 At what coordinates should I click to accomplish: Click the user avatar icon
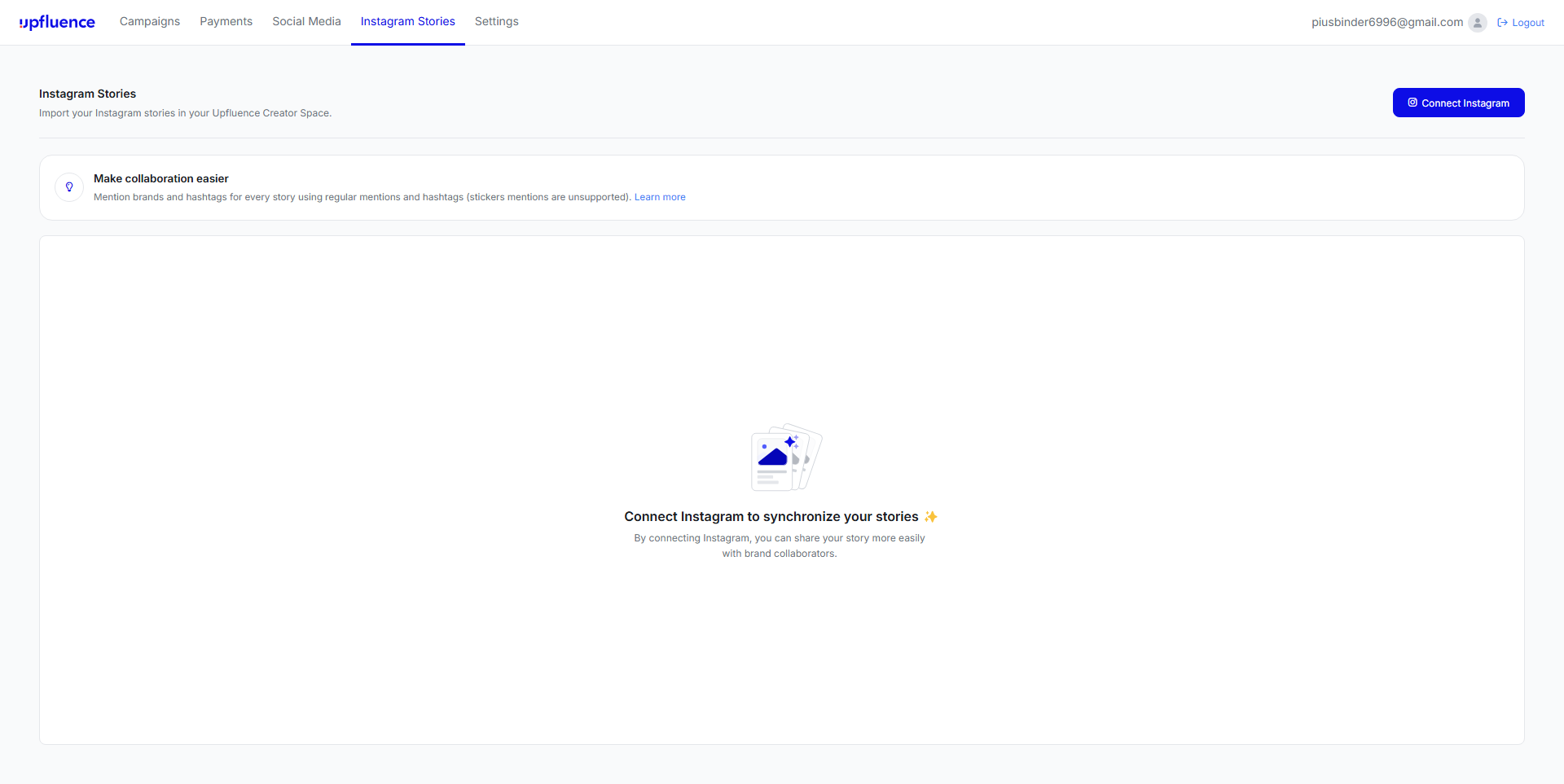click(1478, 23)
